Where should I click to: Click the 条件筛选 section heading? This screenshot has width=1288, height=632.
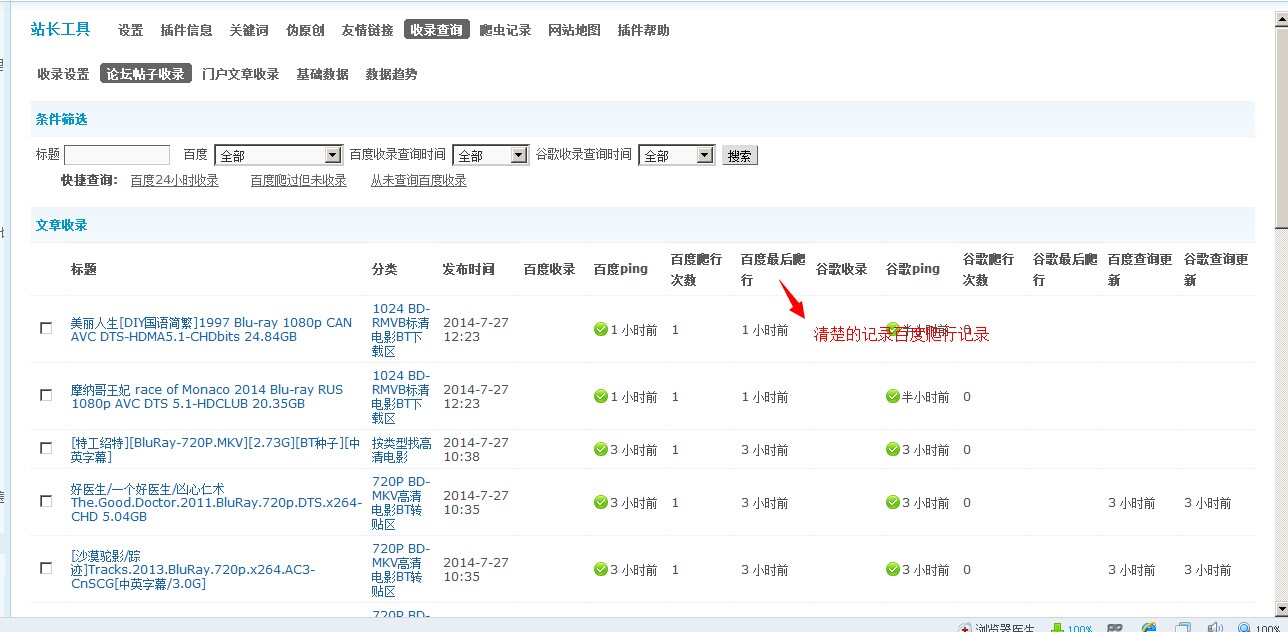62,119
